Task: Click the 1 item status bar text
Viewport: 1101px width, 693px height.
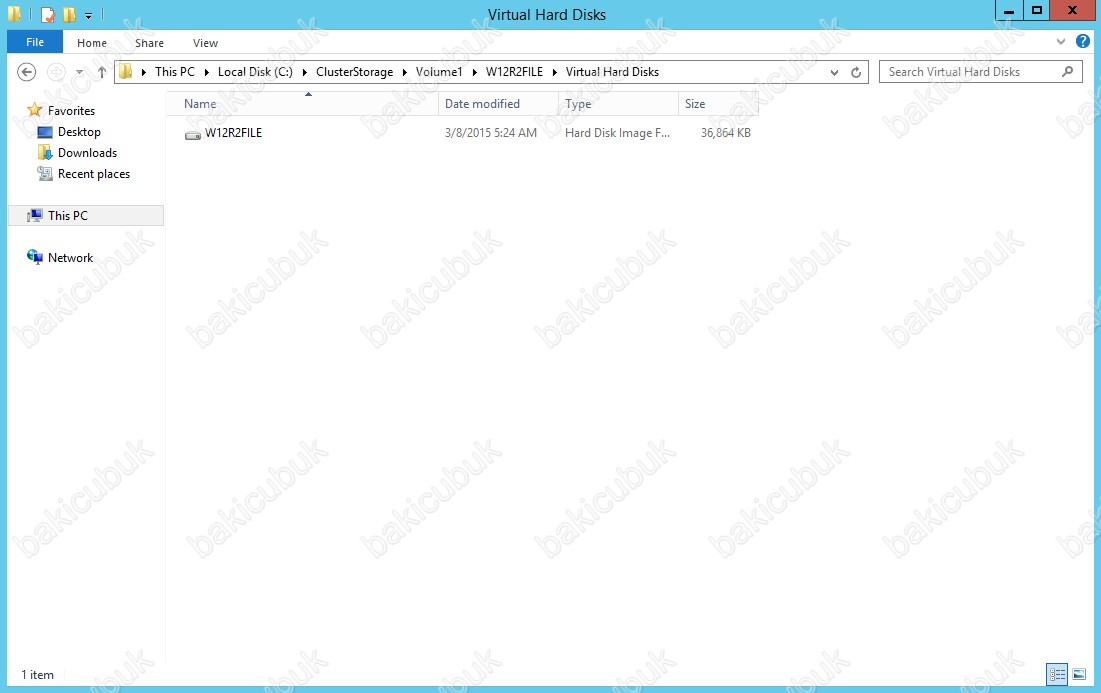Action: pyautogui.click(x=37, y=675)
